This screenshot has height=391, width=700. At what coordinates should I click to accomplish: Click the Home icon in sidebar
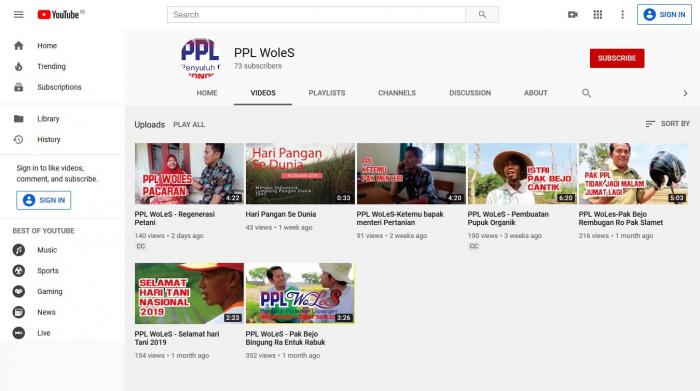[19, 46]
